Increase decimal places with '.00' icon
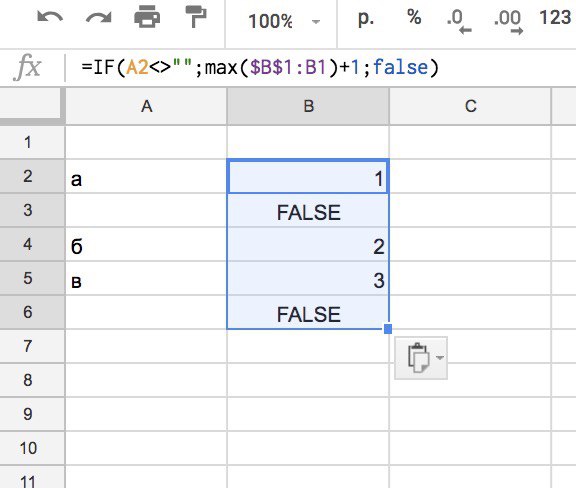 click(x=508, y=21)
